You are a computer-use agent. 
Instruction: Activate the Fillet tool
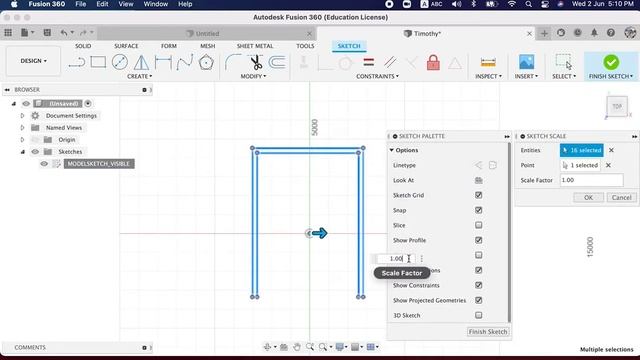coord(233,62)
